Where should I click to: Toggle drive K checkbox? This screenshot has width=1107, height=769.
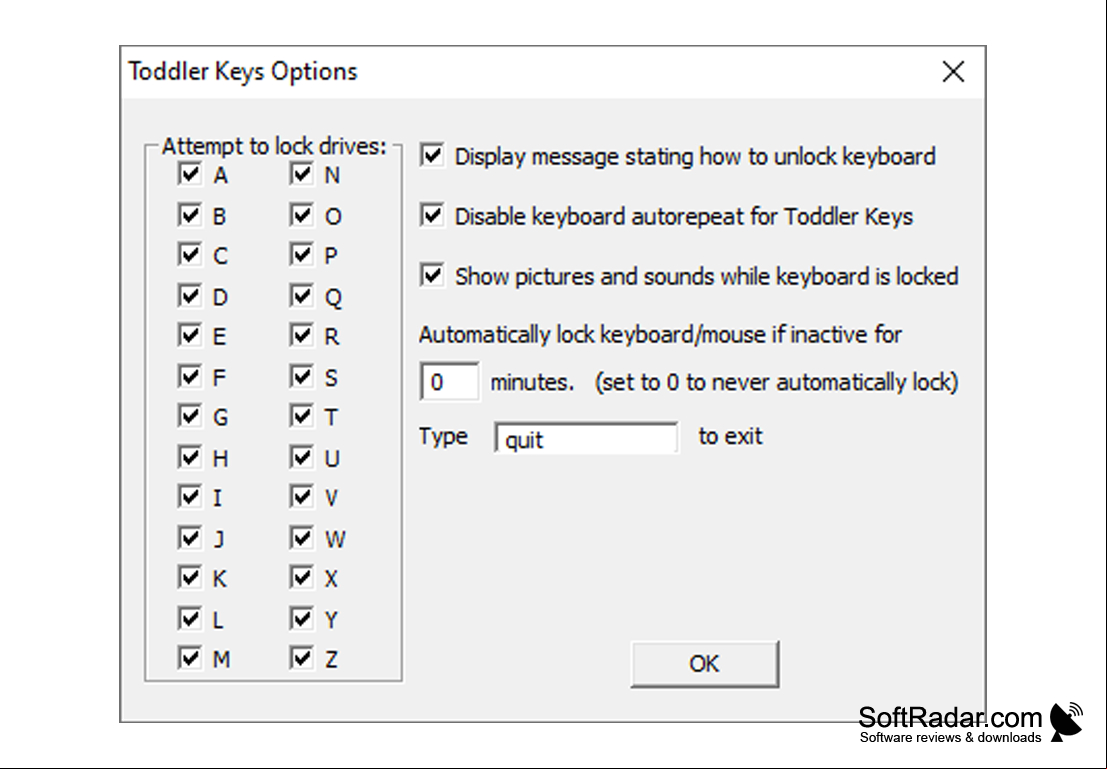(190, 577)
